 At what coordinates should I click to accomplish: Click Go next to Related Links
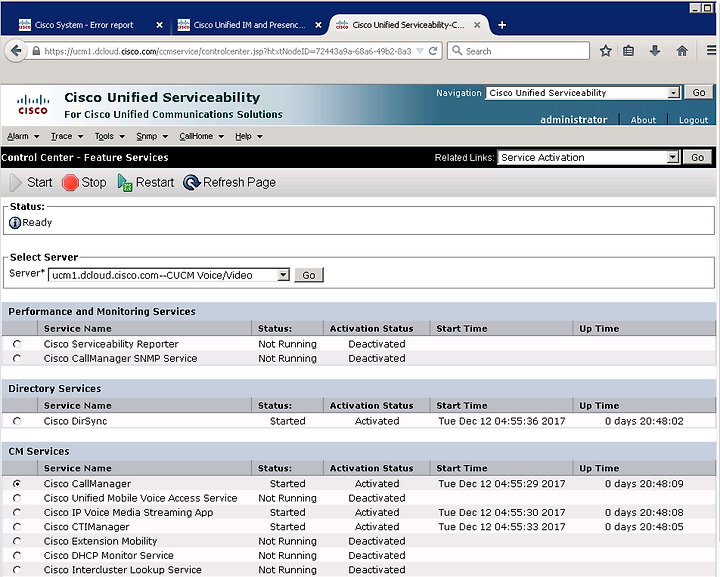click(x=698, y=157)
